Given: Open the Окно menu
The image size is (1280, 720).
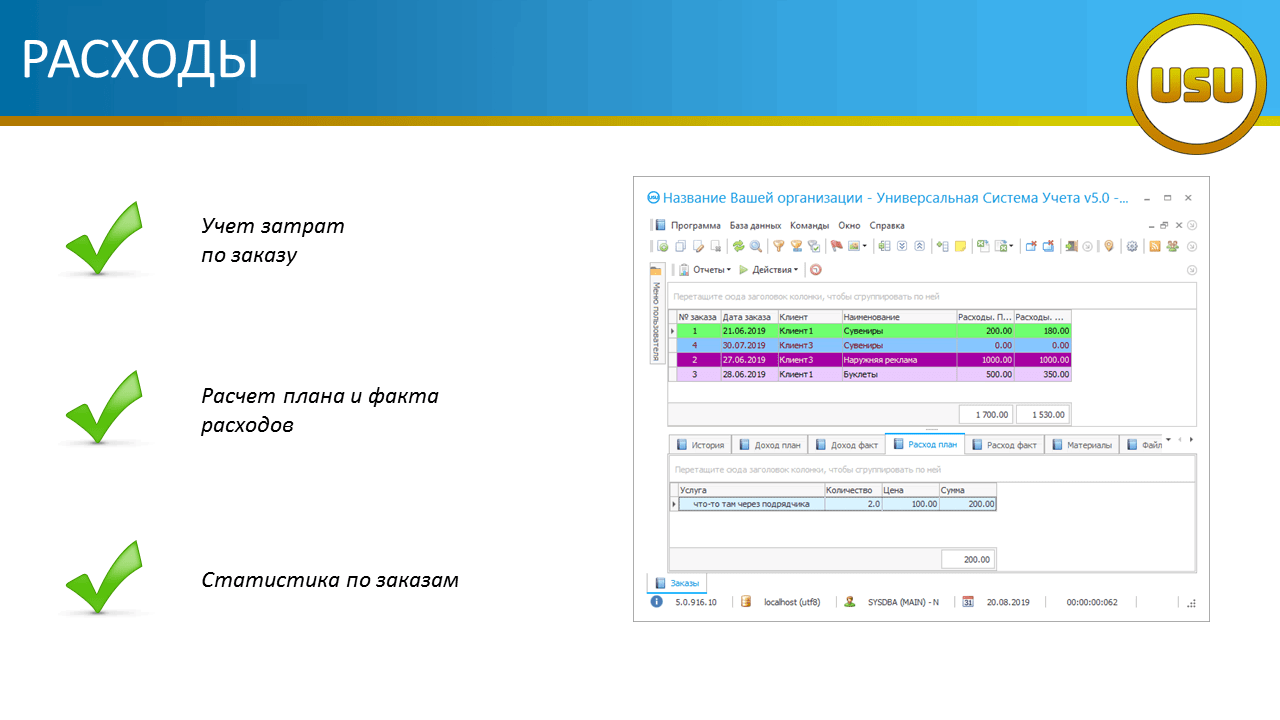Looking at the screenshot, I should pyautogui.click(x=849, y=226).
